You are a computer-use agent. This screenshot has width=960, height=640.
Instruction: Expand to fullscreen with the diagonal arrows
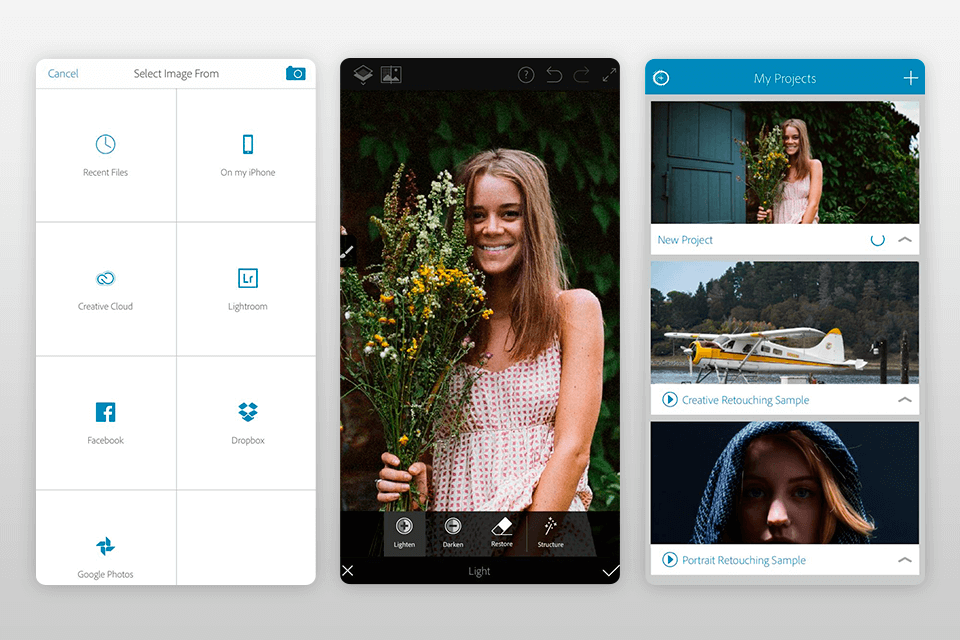610,74
